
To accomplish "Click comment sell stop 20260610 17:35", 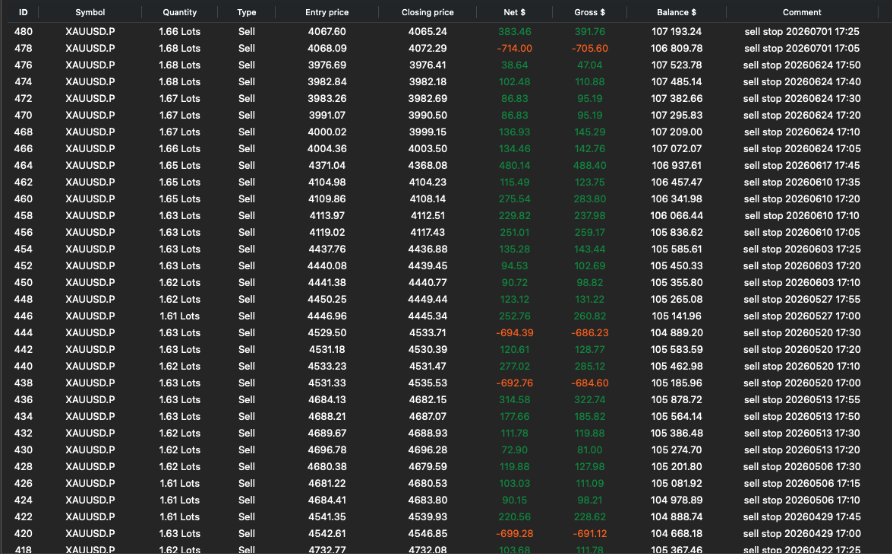I will pos(802,183).
